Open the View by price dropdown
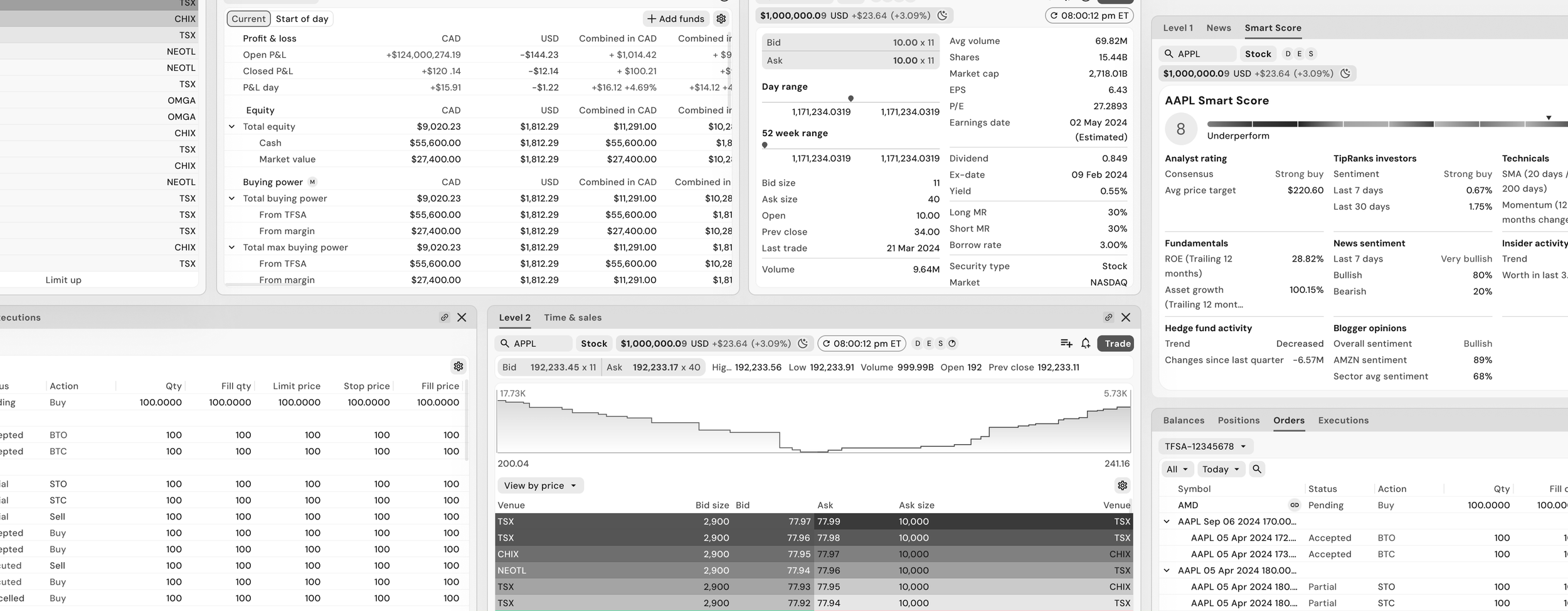This screenshot has height=611, width=1568. click(540, 486)
